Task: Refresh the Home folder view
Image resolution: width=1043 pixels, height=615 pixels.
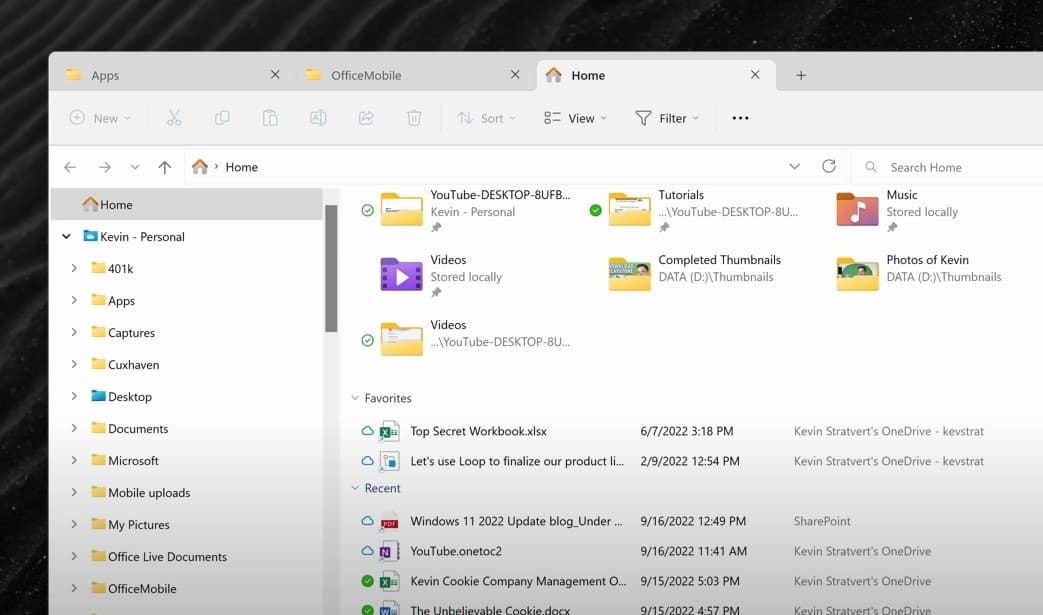Action: (x=828, y=167)
